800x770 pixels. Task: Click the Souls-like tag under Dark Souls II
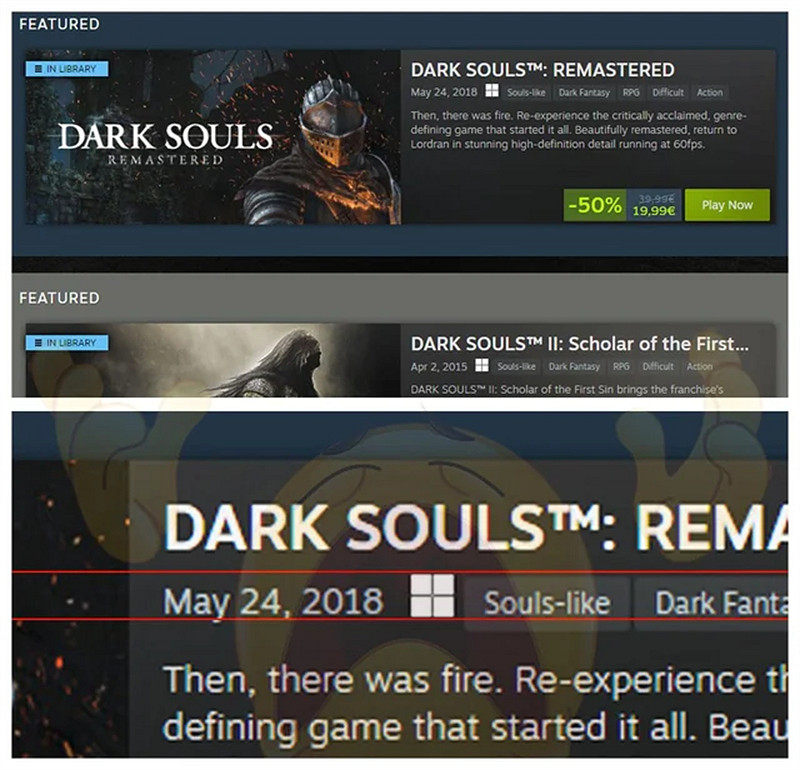(x=516, y=366)
